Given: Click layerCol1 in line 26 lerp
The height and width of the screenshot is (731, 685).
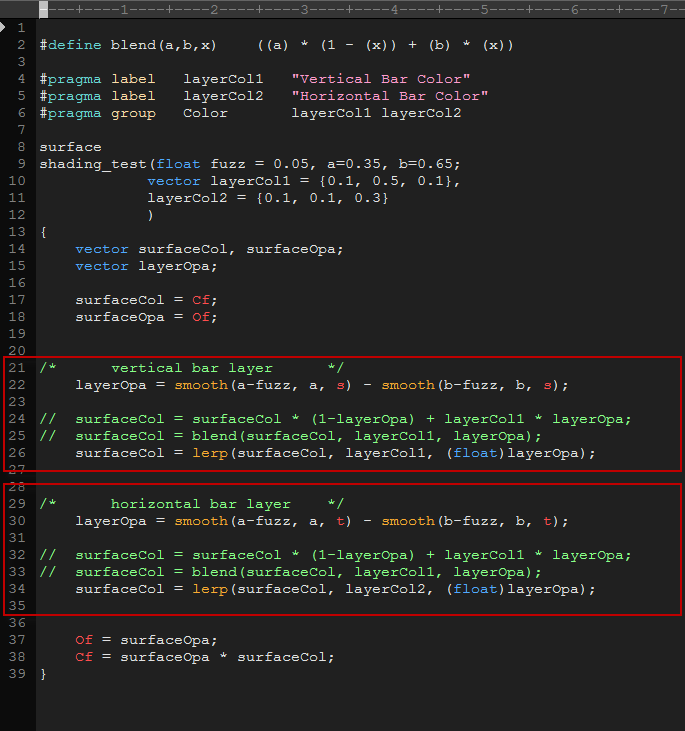Looking at the screenshot, I should click(385, 453).
